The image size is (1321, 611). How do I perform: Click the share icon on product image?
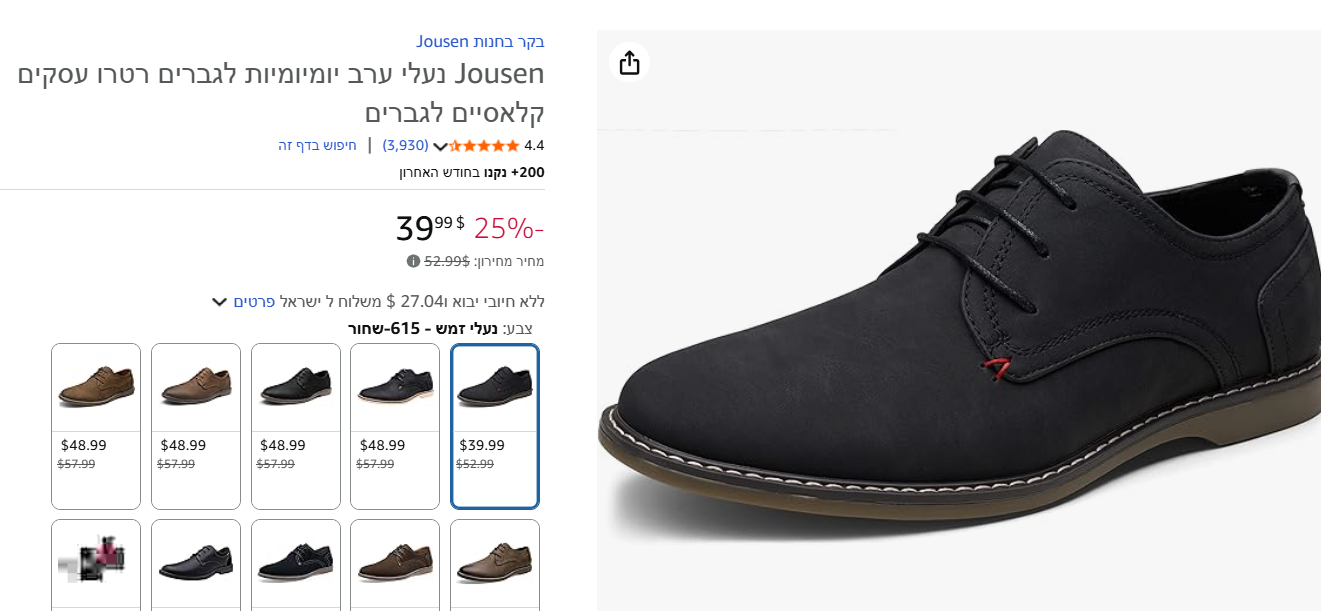click(629, 63)
